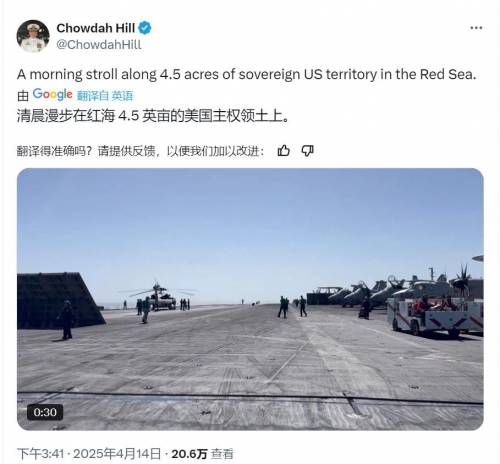Click the thumbs down translation feedback icon
The width and height of the screenshot is (500, 464).
pos(307,151)
